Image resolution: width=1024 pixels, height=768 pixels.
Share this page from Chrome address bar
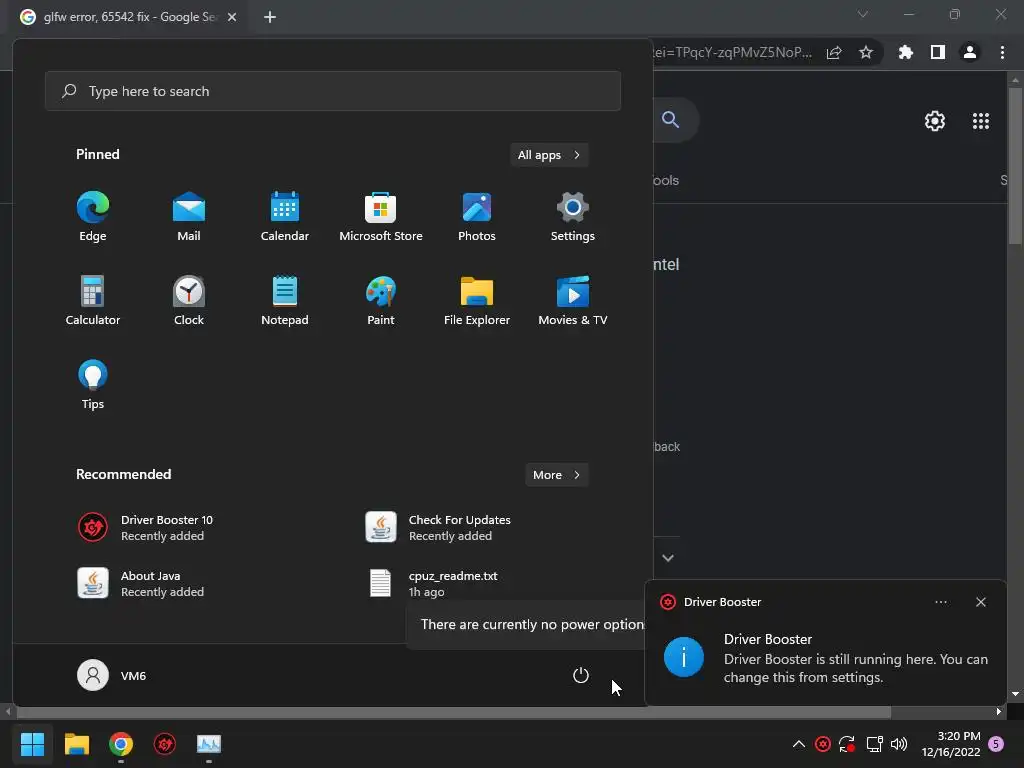tap(834, 52)
